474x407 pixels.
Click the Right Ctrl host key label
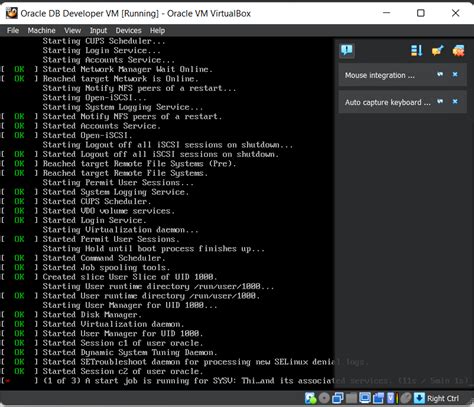click(x=443, y=398)
